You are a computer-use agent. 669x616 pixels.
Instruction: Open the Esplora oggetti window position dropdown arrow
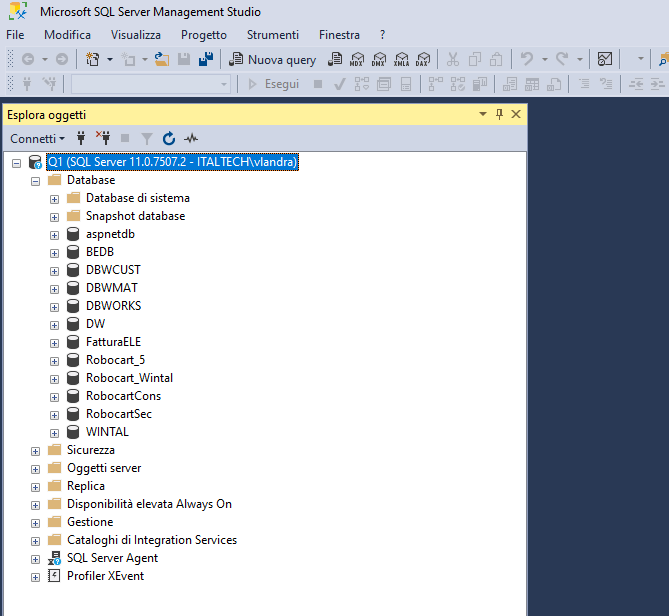(x=483, y=114)
